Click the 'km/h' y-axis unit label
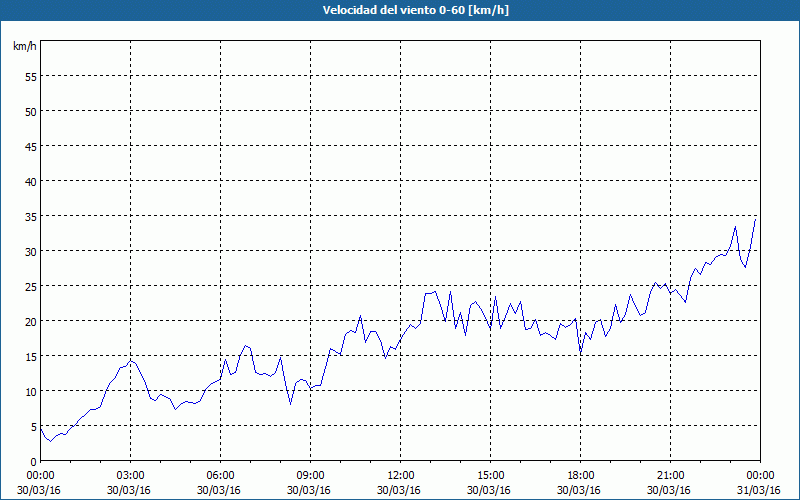800x500 pixels. 24,46
